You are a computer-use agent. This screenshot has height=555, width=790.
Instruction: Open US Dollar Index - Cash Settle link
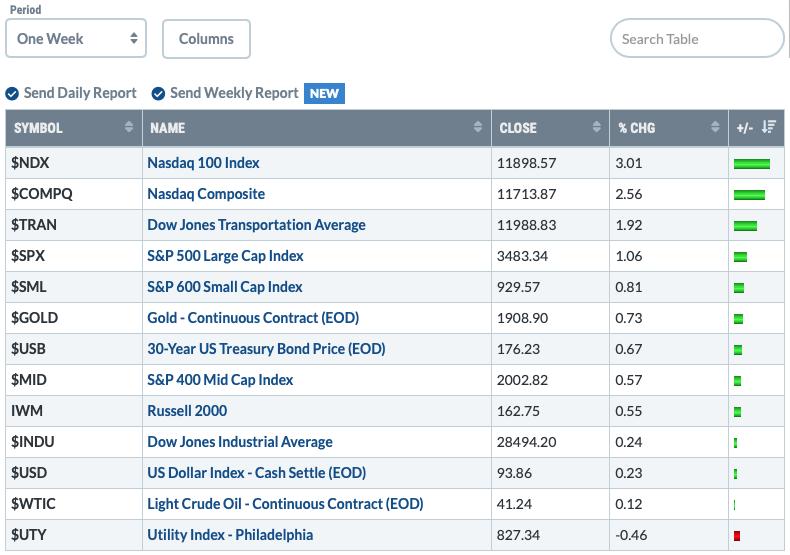pyautogui.click(x=256, y=473)
